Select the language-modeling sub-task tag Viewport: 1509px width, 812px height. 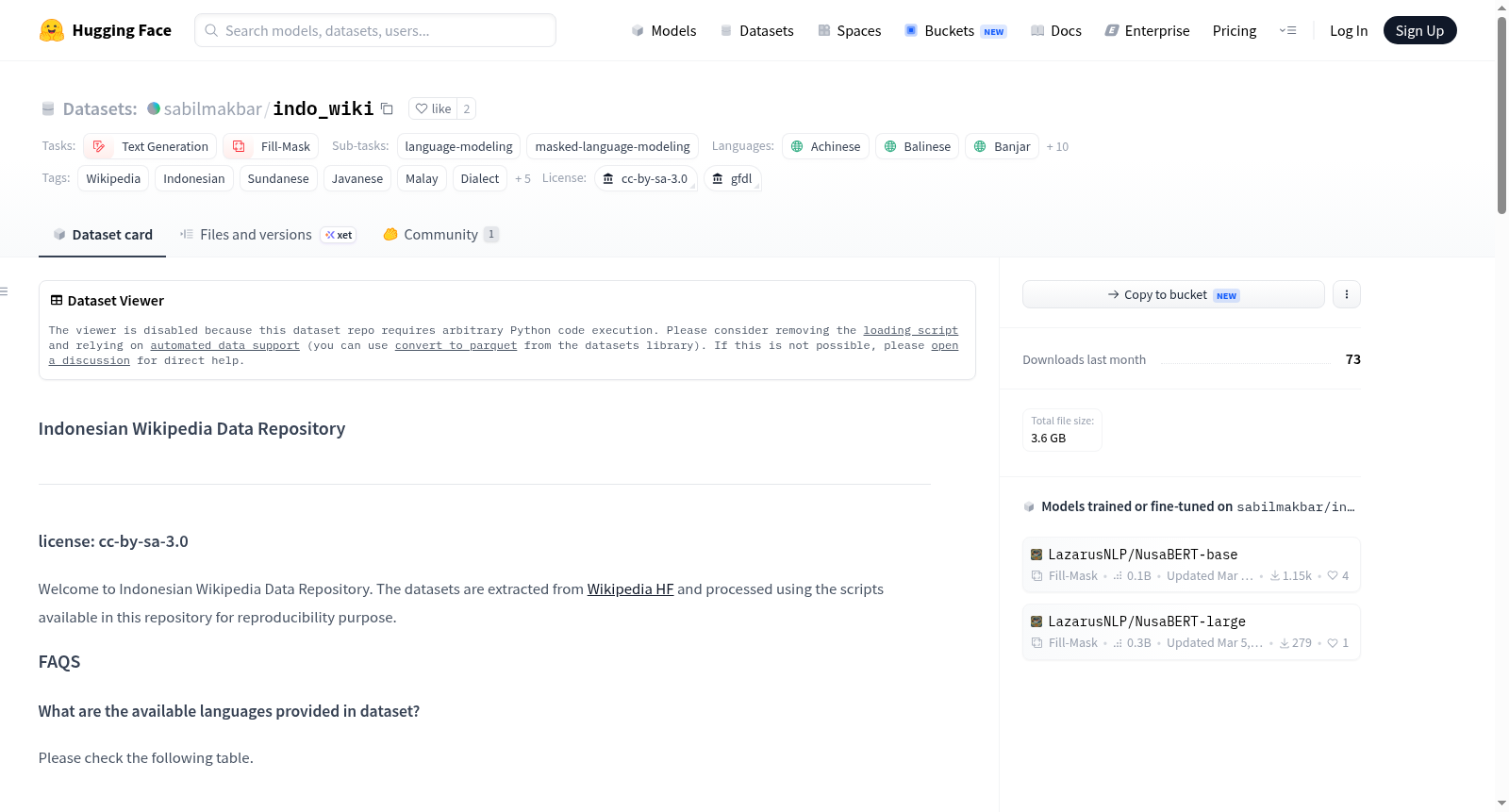[458, 146]
